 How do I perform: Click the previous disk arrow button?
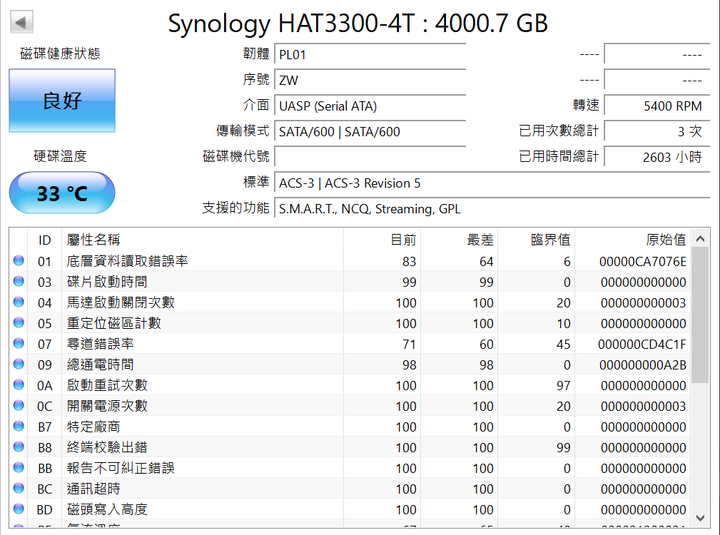point(21,22)
